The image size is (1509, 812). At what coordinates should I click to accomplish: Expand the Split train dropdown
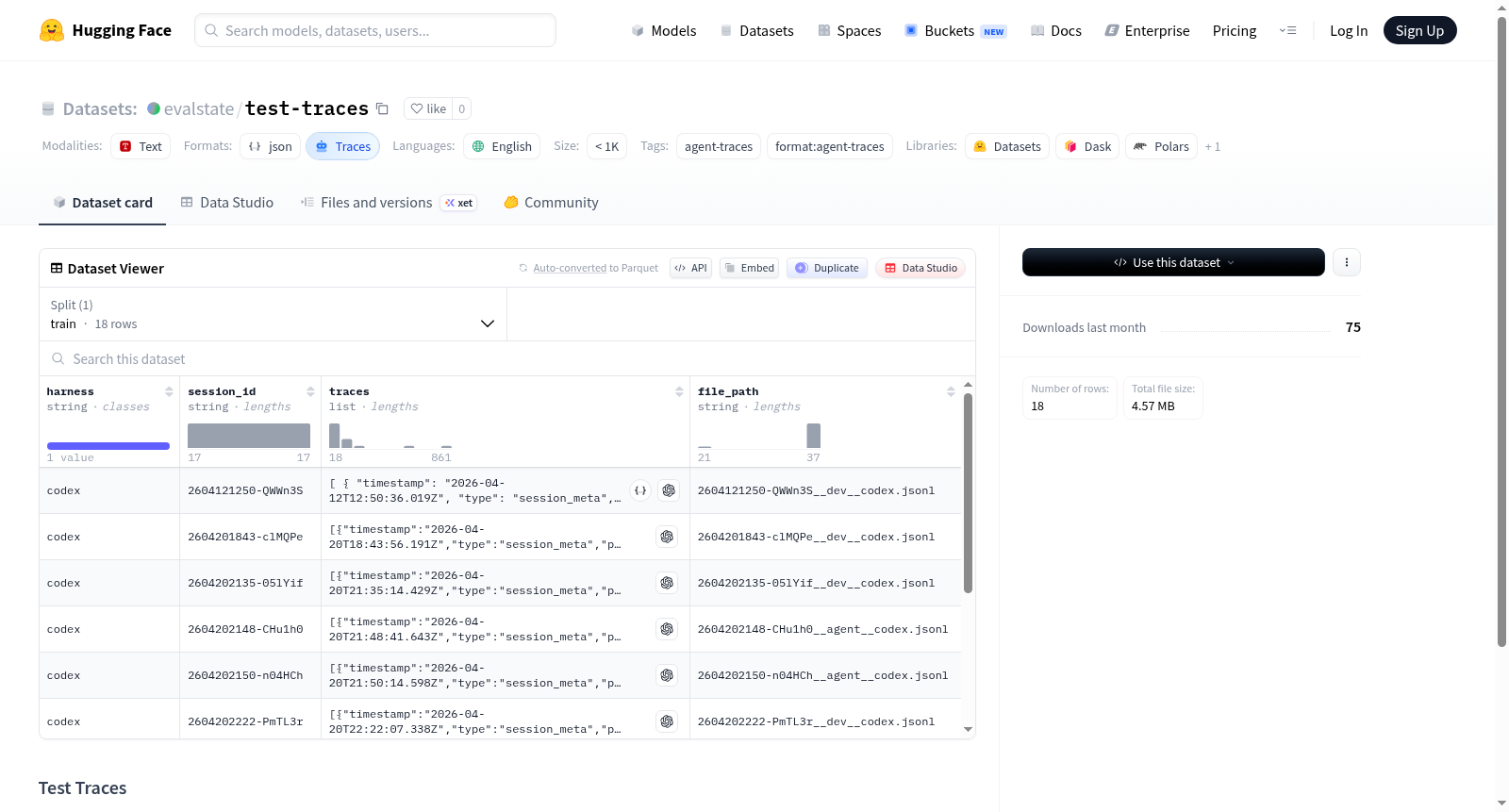tap(273, 314)
